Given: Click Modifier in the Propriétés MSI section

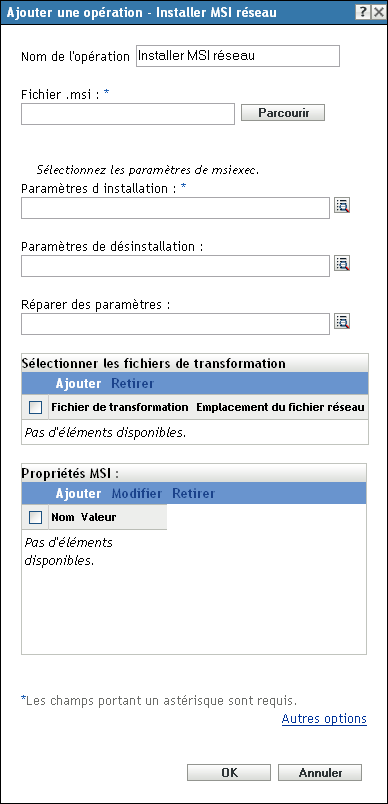Looking at the screenshot, I should [x=137, y=494].
